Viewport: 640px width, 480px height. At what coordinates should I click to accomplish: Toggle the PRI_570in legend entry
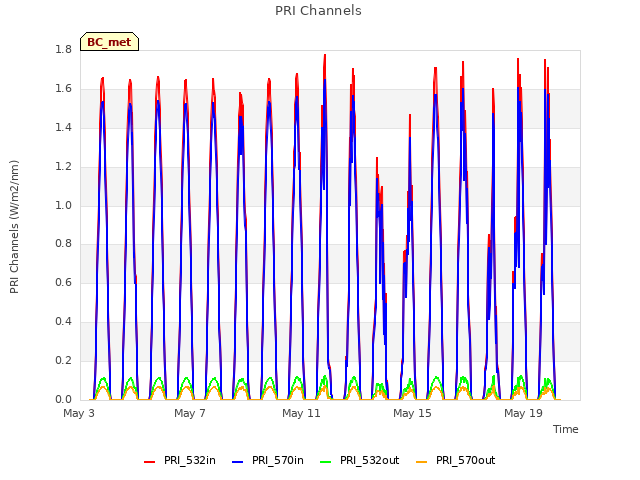coord(268,460)
